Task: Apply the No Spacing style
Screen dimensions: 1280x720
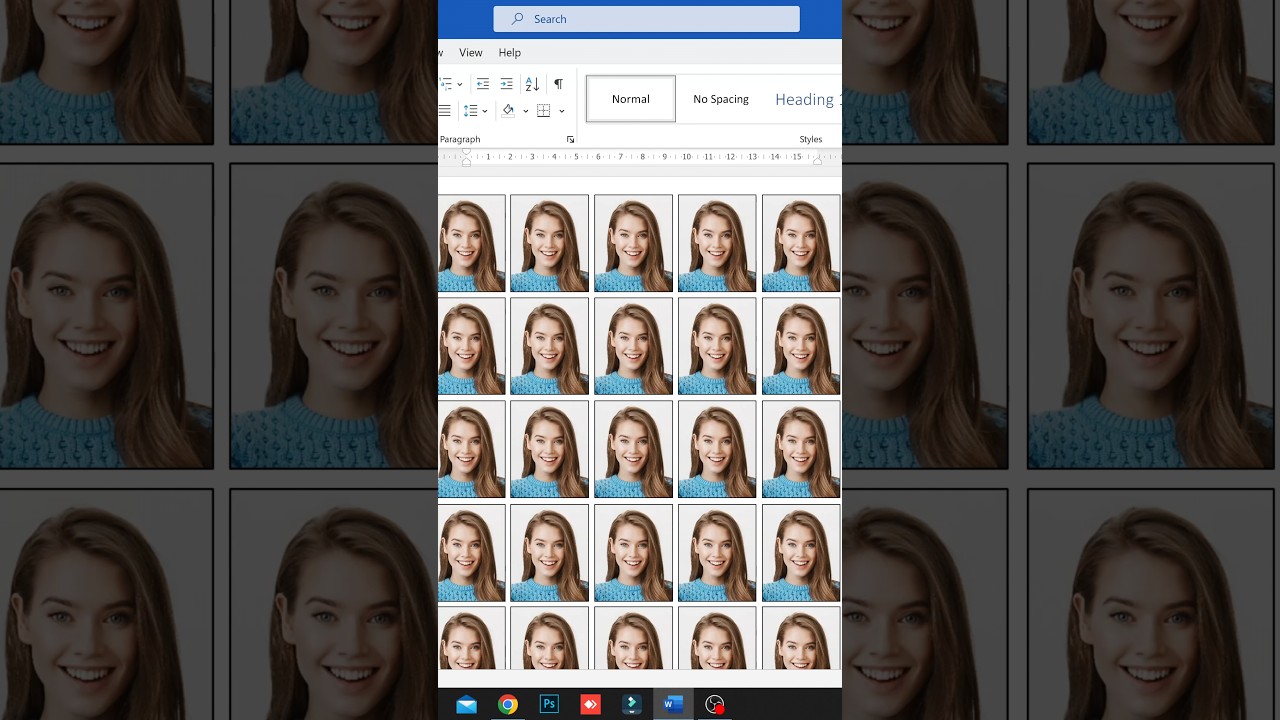Action: (x=721, y=99)
